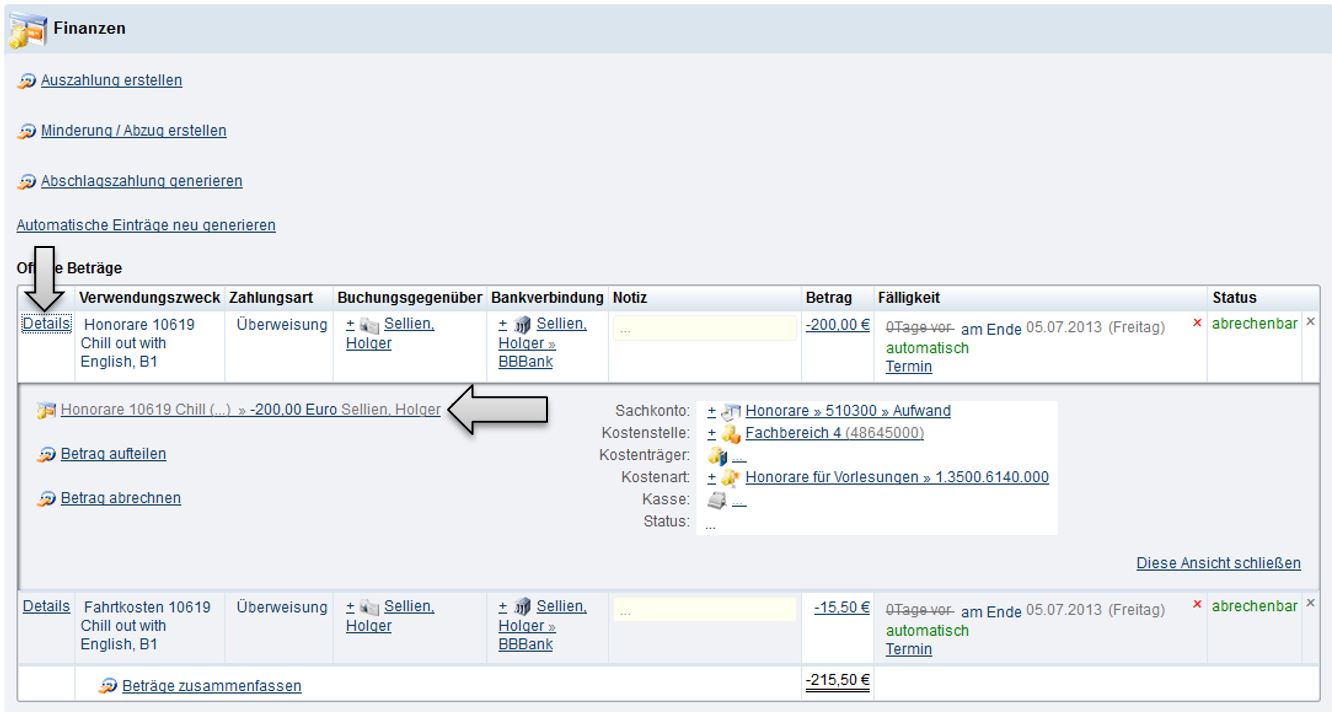Open the -200,00 € Betrag link
This screenshot has width=1332, height=712.
837,325
